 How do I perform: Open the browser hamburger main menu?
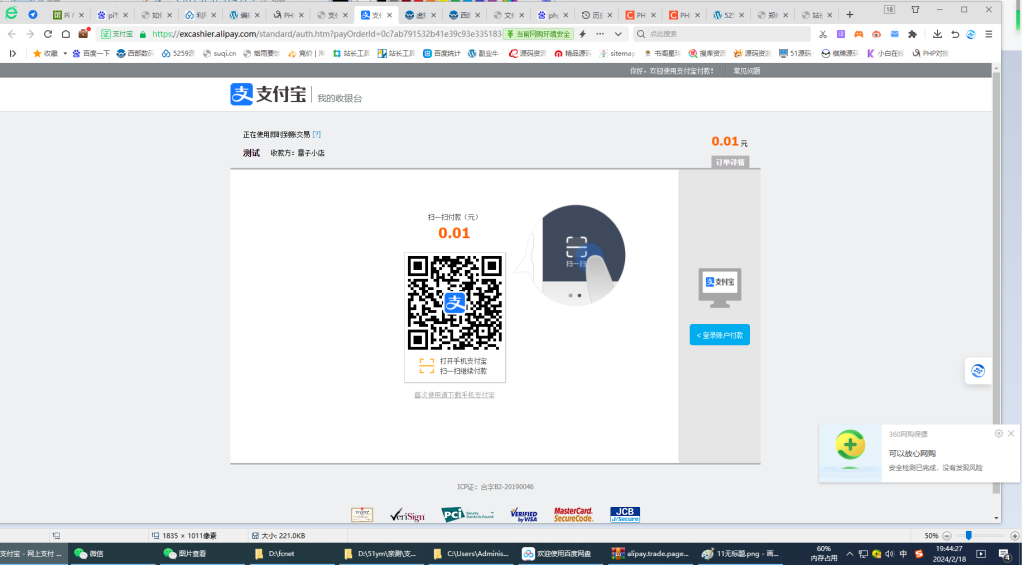[989, 34]
